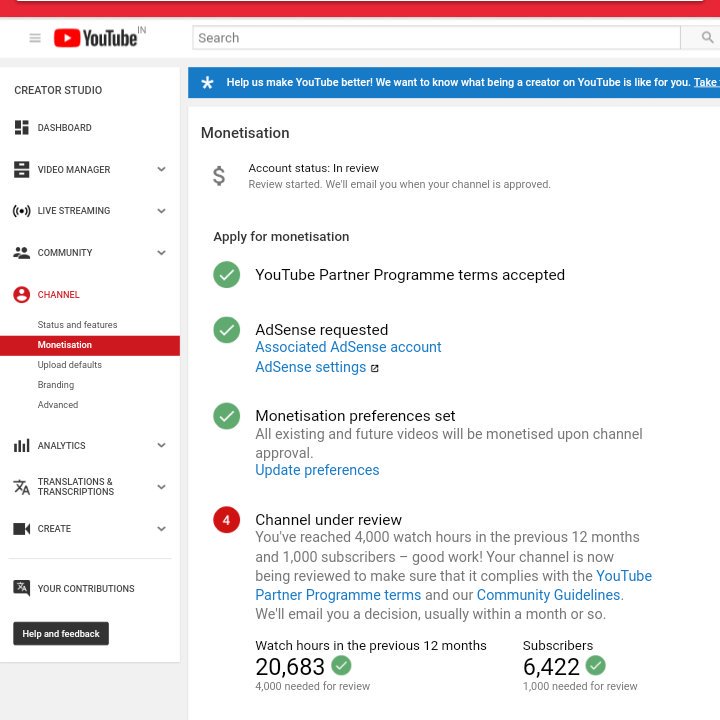The height and width of the screenshot is (720, 720).
Task: Expand Translations & Transcriptions section
Action: pyautogui.click(x=161, y=487)
